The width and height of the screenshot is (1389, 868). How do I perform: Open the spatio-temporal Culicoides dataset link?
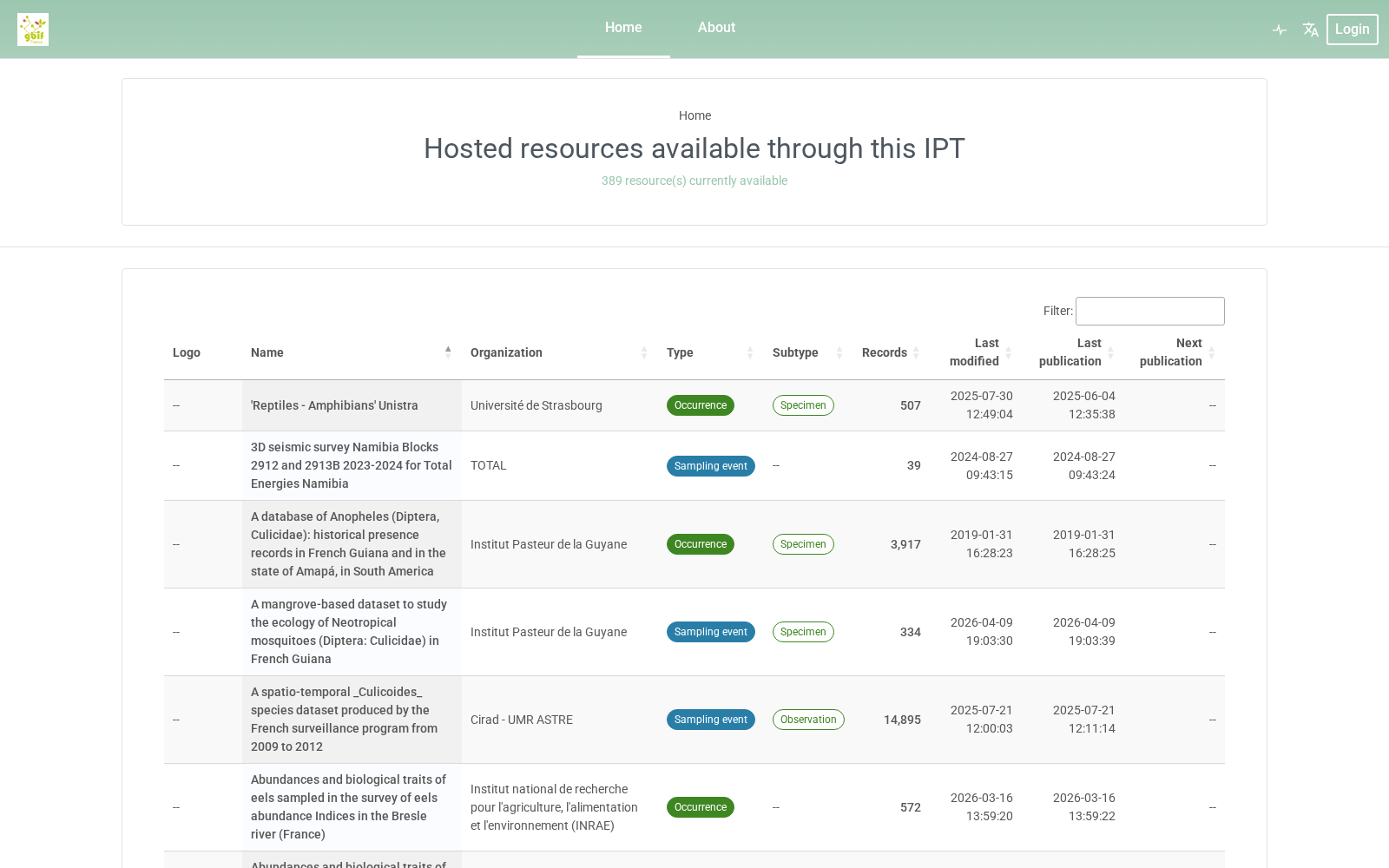pyautogui.click(x=344, y=720)
